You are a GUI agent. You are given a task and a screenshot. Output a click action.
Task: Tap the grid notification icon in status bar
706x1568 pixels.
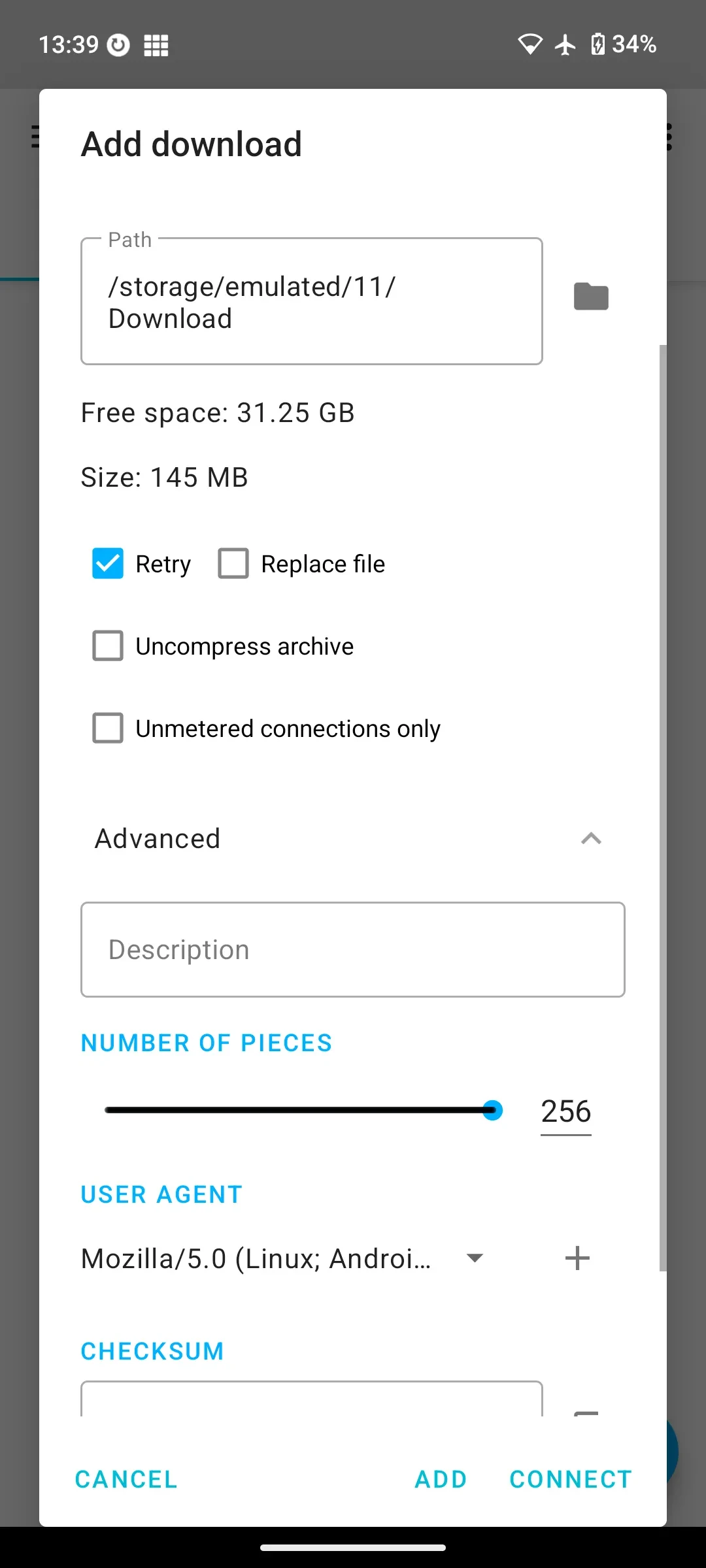pyautogui.click(x=156, y=45)
